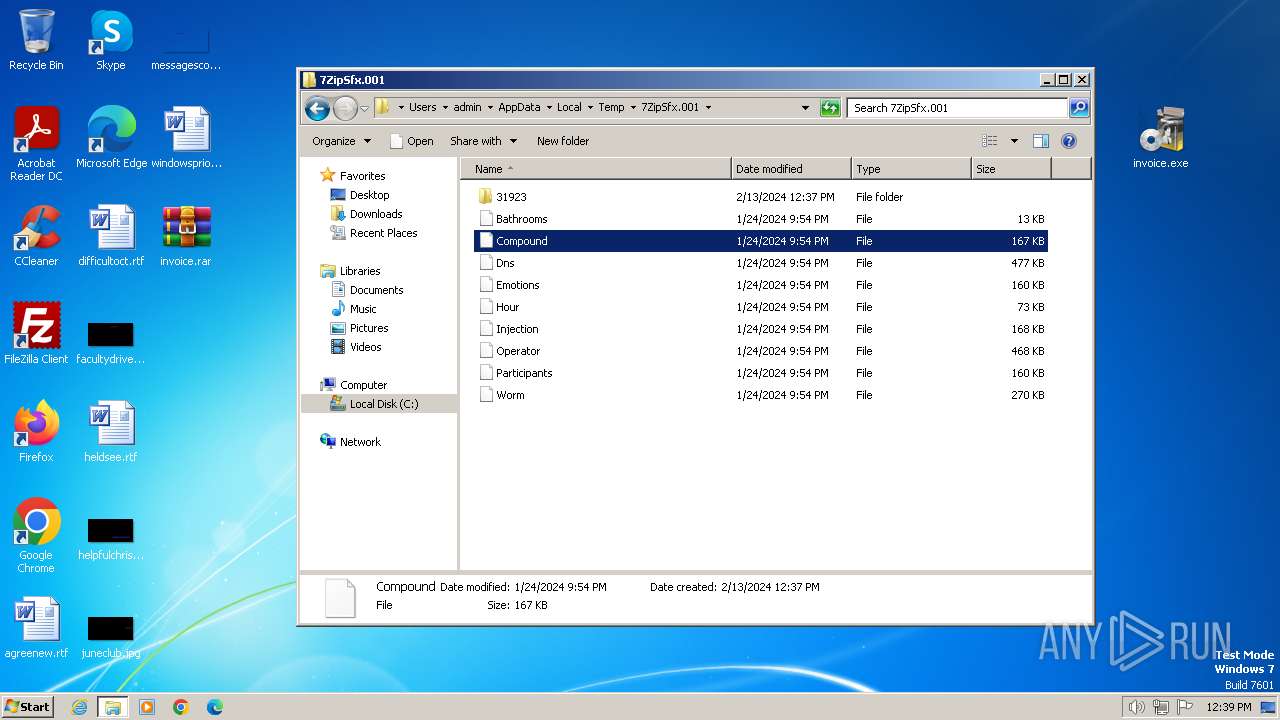This screenshot has height=720, width=1280.
Task: Click the Open toolbar button
Action: pos(411,141)
